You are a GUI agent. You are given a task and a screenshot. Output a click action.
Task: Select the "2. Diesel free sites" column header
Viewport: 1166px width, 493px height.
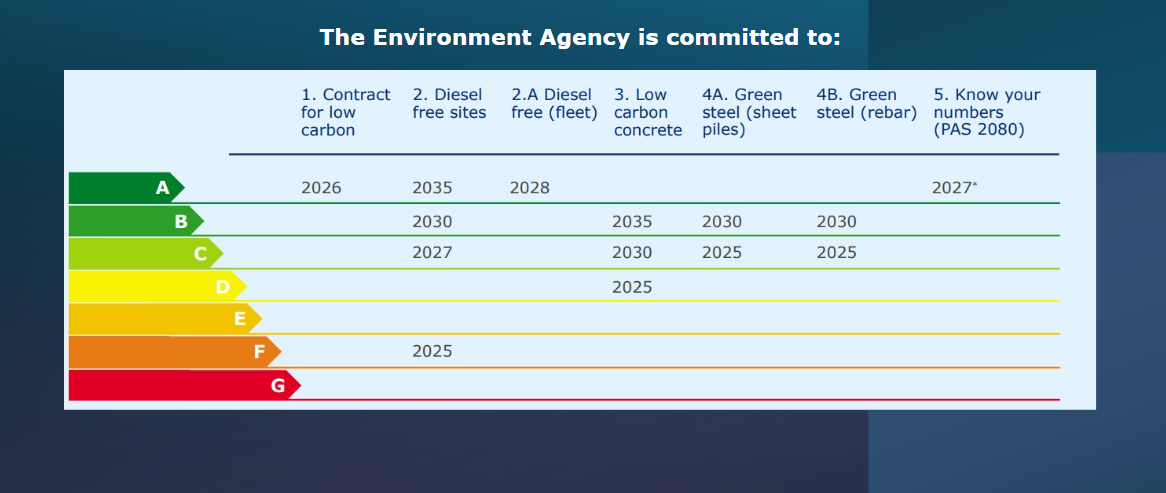point(449,103)
